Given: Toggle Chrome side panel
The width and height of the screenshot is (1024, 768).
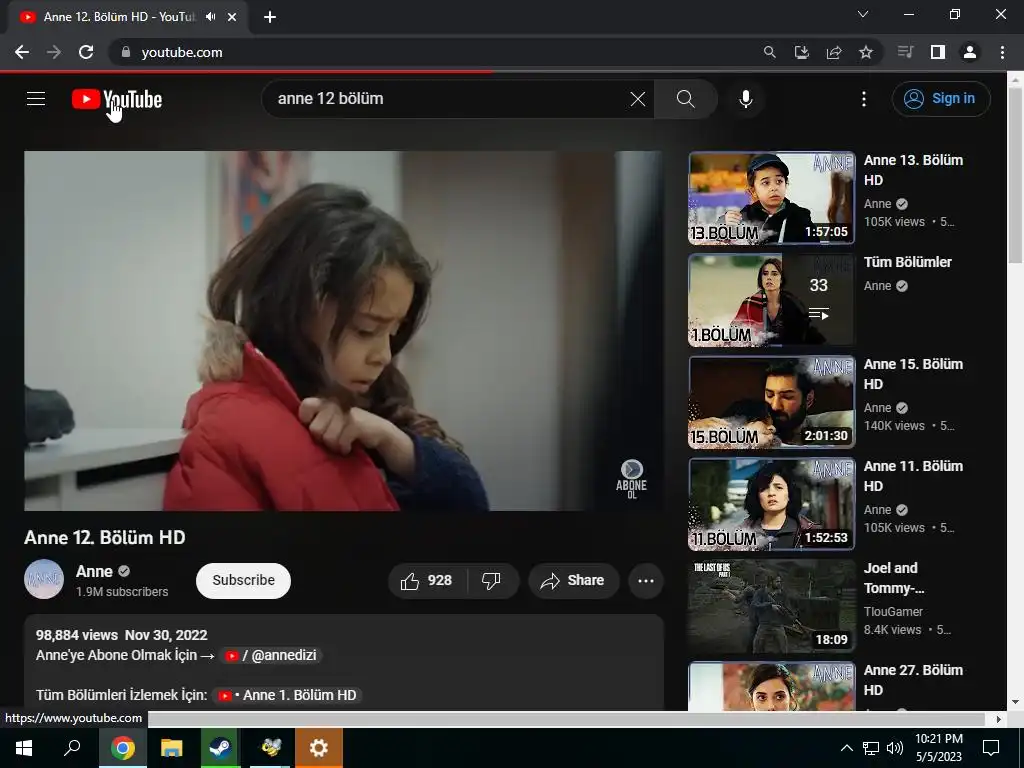Looking at the screenshot, I should 938,52.
